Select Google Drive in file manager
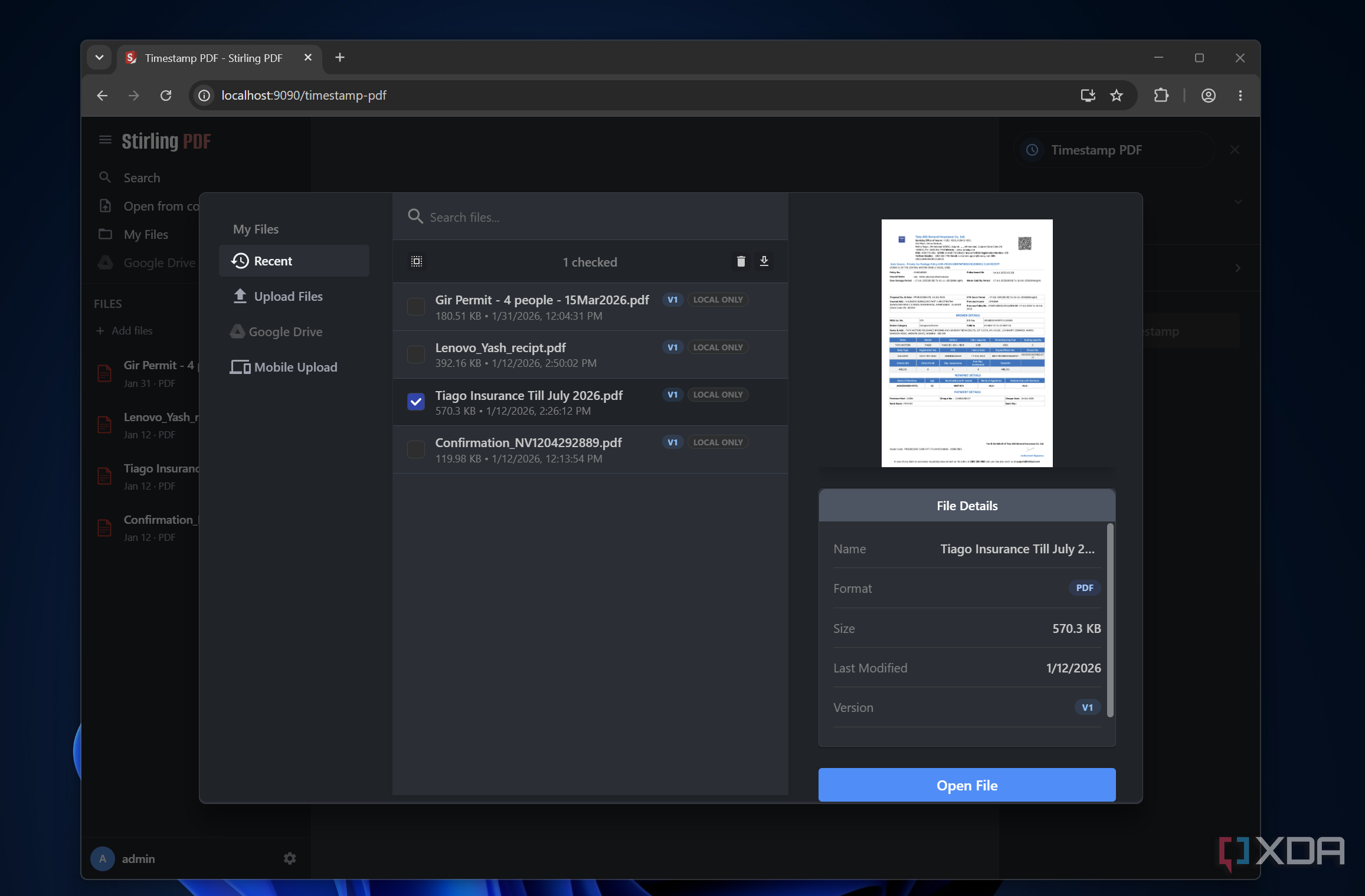 [x=294, y=332]
